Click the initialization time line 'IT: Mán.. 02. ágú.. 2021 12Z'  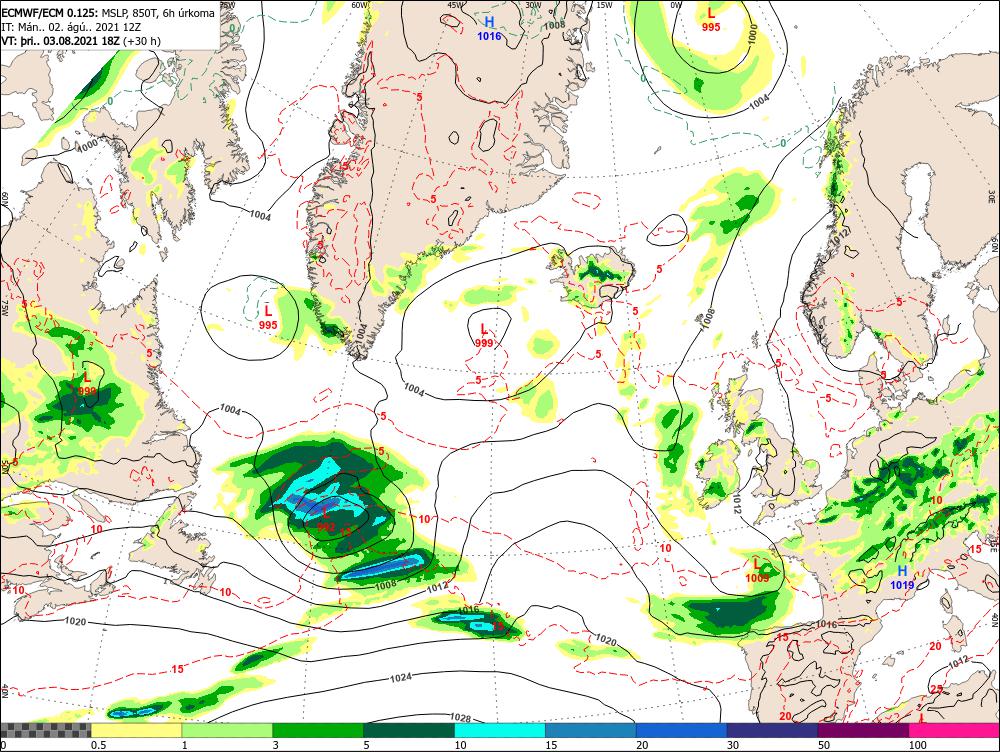click(71, 27)
